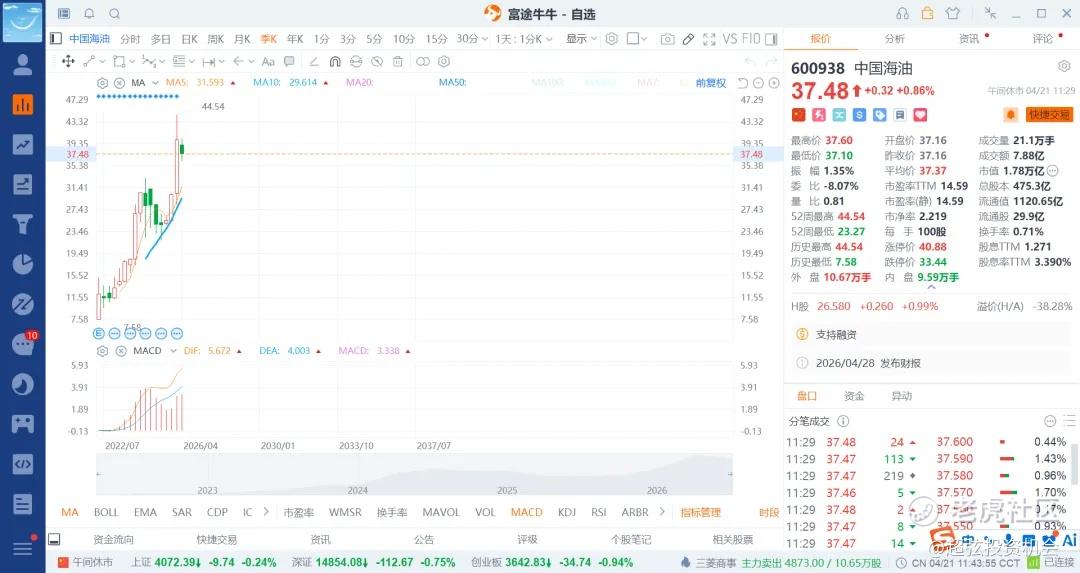This screenshot has width=1080, height=573.
Task: Open the shopping bag icon in title bar
Action: 928,13
